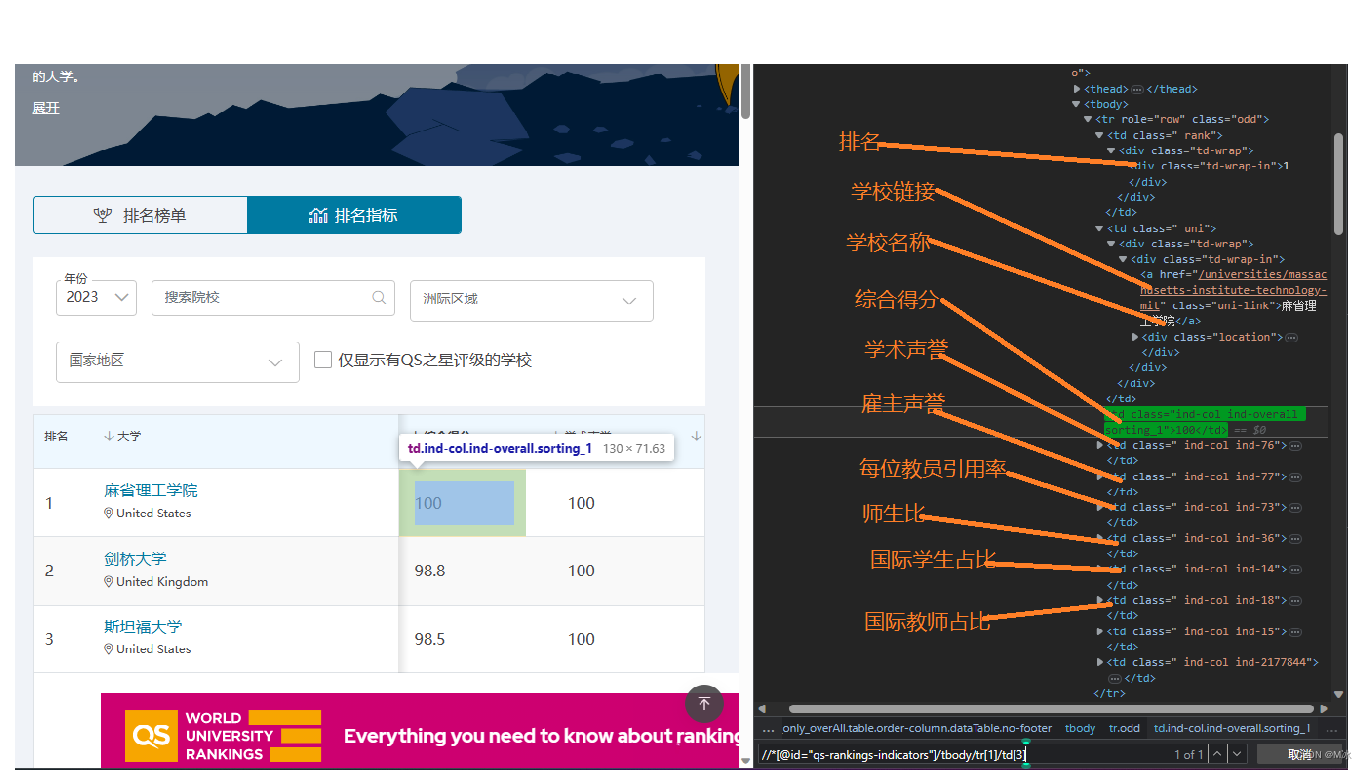Click the XPath search field in DevTools
The height and width of the screenshot is (770, 1367).
[963, 754]
